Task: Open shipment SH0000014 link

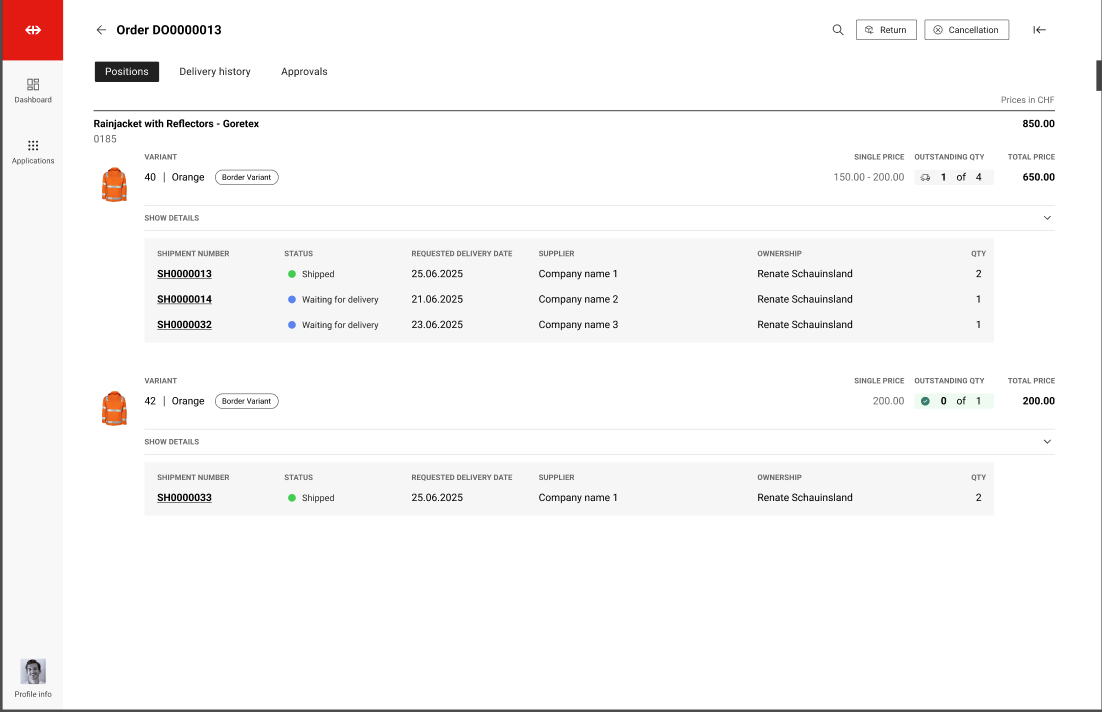Action: click(x=184, y=299)
